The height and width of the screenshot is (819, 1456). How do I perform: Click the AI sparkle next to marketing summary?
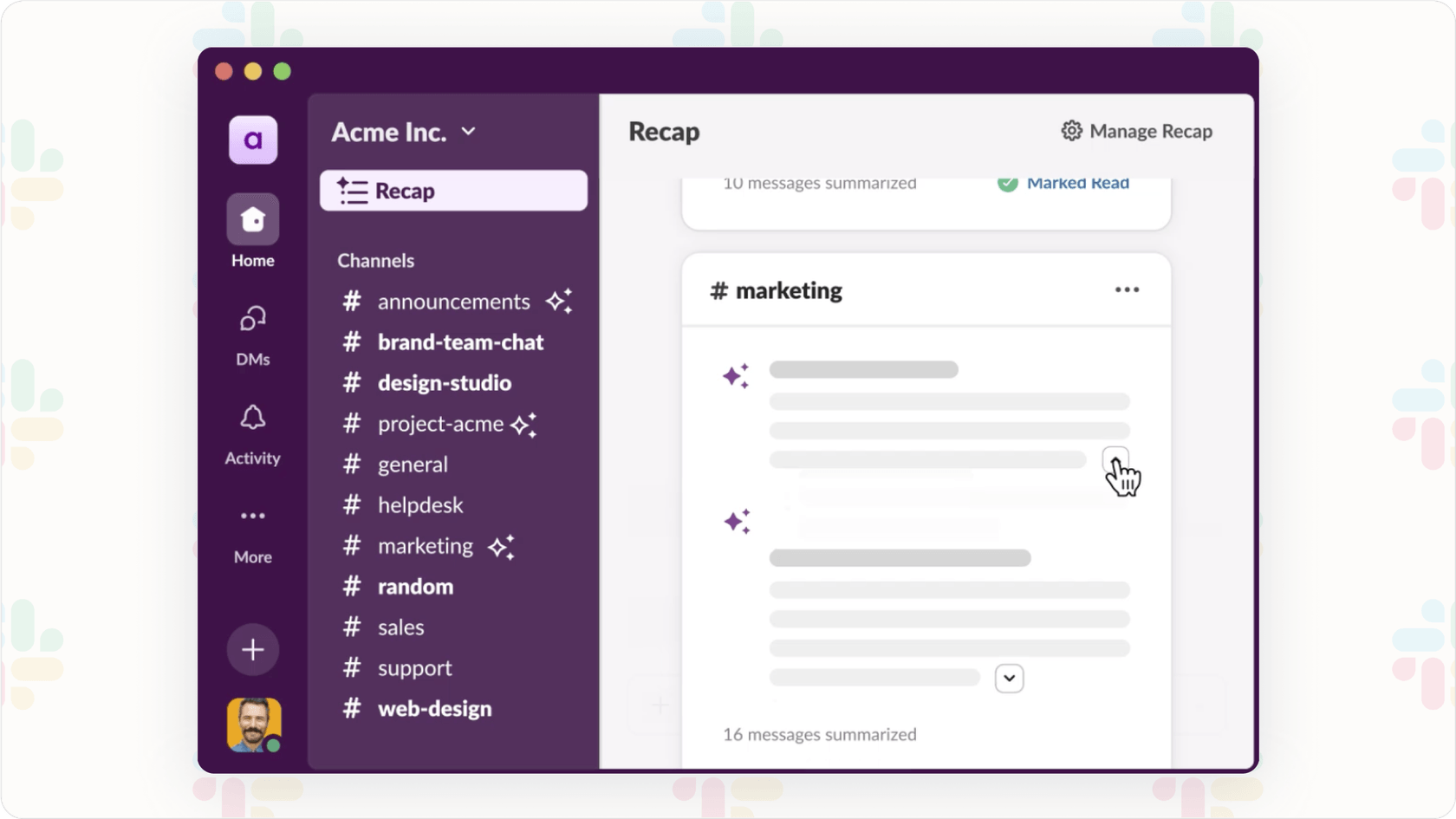point(736,374)
